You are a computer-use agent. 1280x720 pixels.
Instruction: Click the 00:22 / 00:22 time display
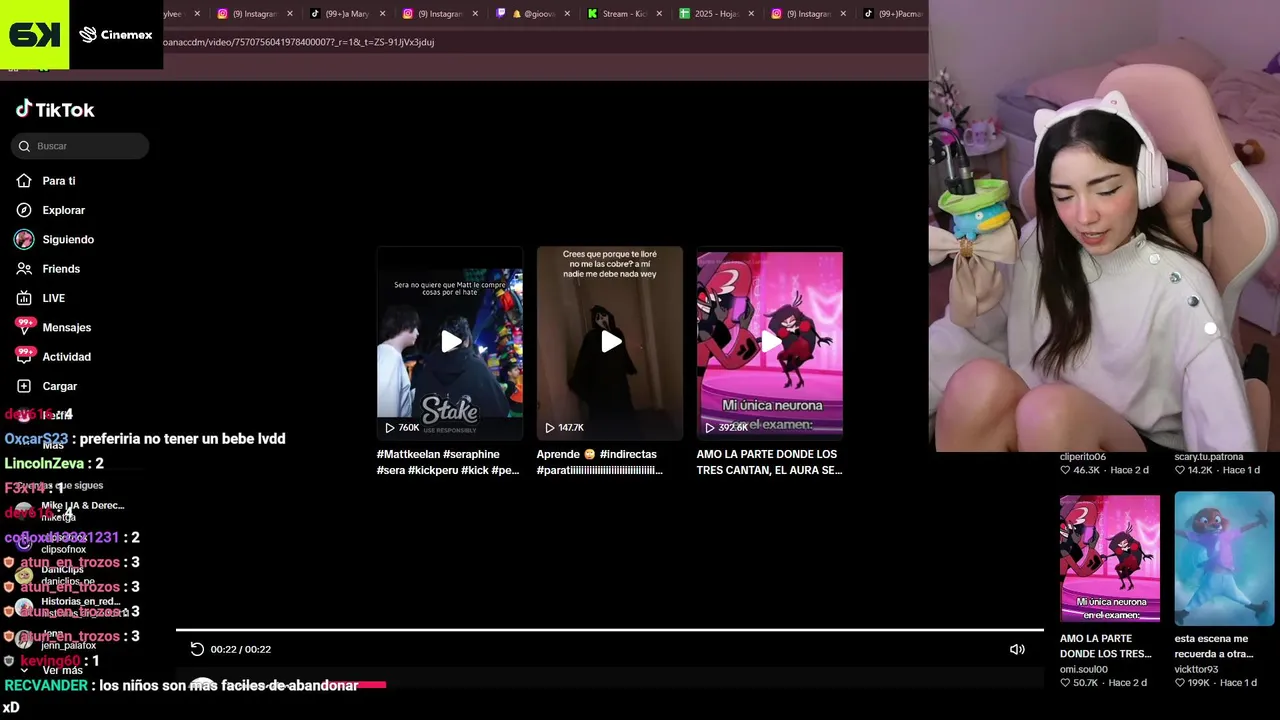pyautogui.click(x=241, y=649)
